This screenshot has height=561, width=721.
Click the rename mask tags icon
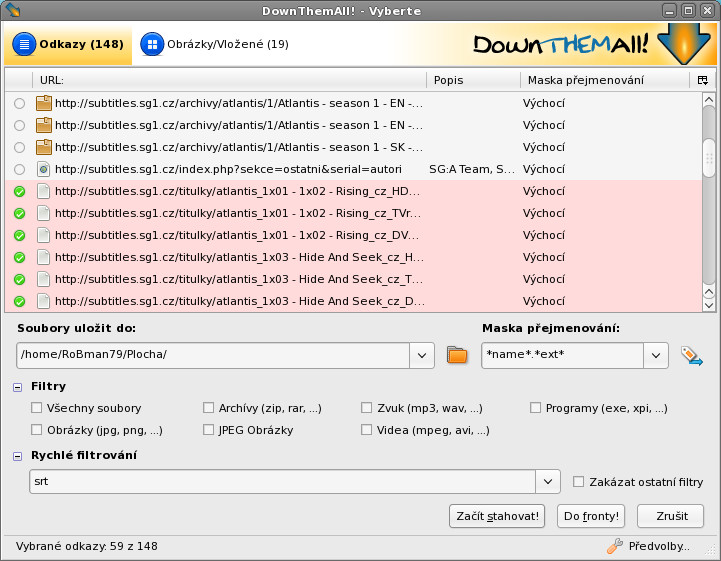pos(692,355)
